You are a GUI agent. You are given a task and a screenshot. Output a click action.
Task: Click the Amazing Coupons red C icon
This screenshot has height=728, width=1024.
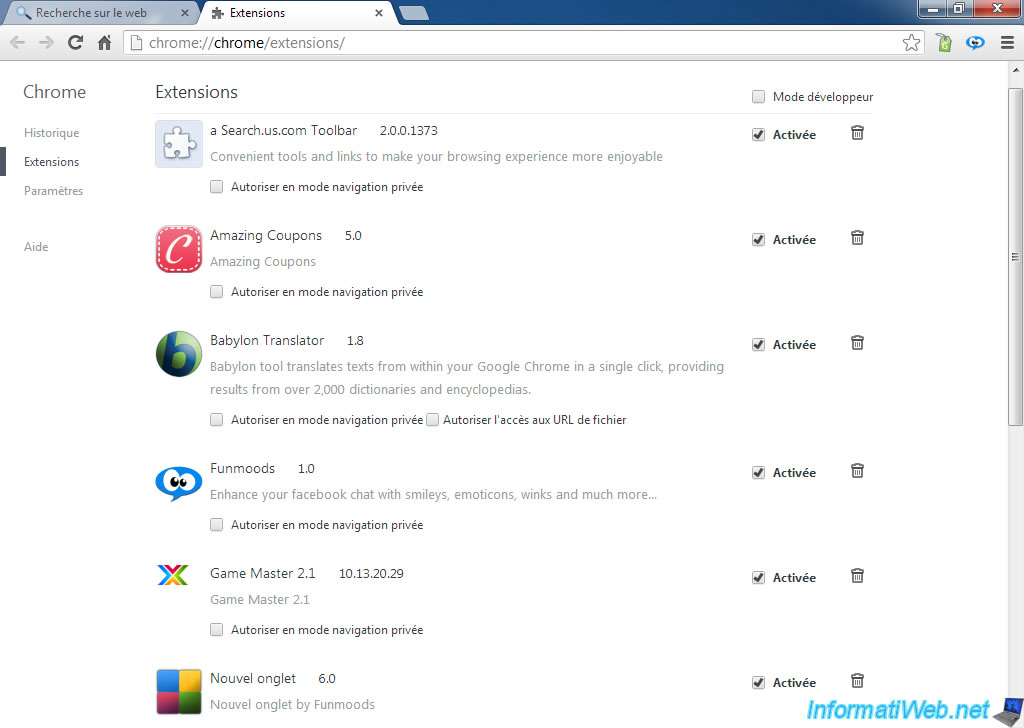[x=179, y=249]
